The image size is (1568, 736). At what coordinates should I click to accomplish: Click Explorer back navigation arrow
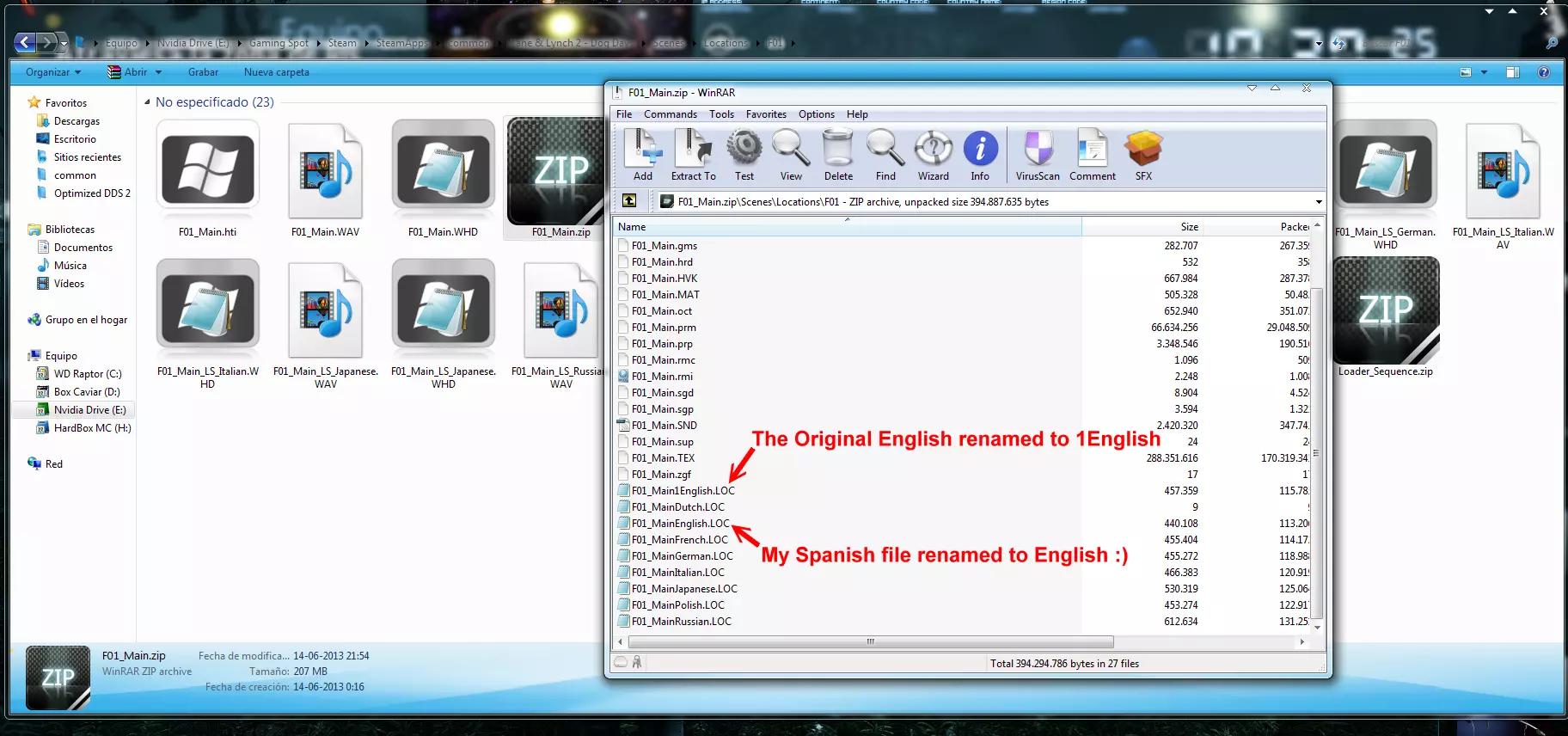pos(25,42)
